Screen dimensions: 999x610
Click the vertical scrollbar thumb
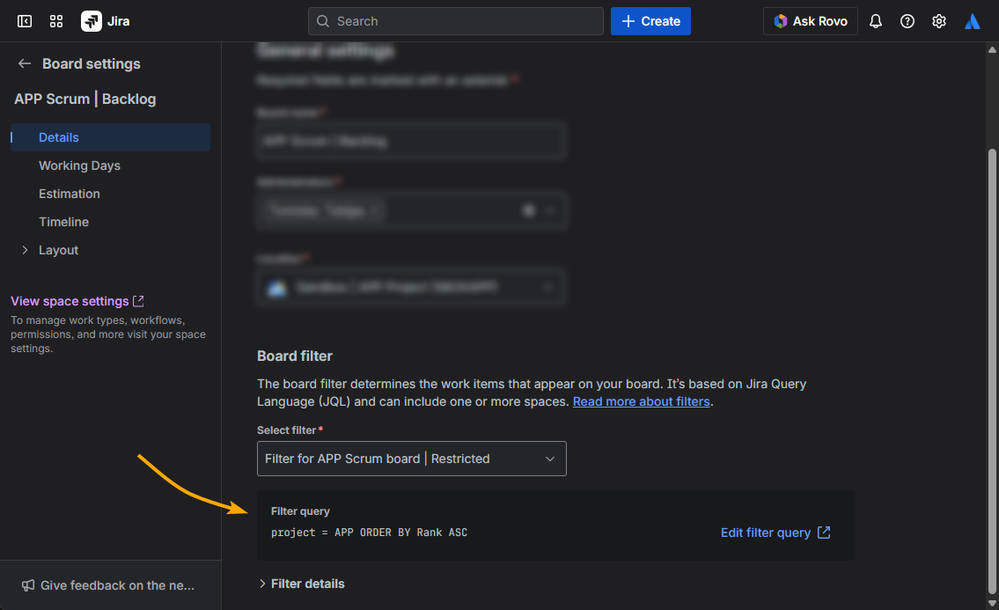(992, 371)
